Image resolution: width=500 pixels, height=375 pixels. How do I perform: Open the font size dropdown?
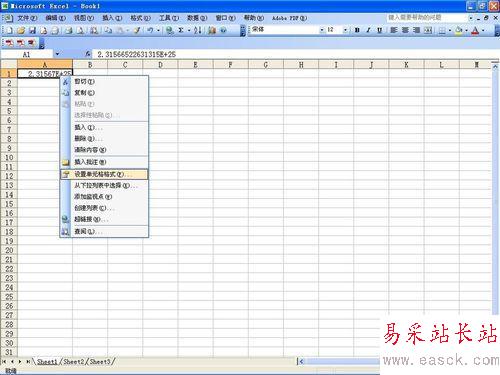(346, 30)
